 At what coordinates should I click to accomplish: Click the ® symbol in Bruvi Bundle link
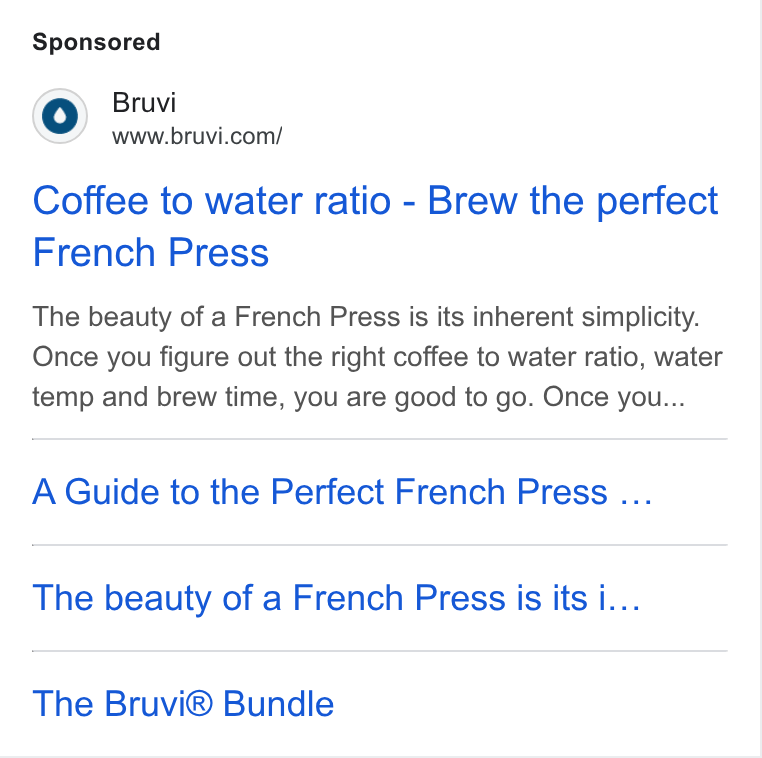199,703
